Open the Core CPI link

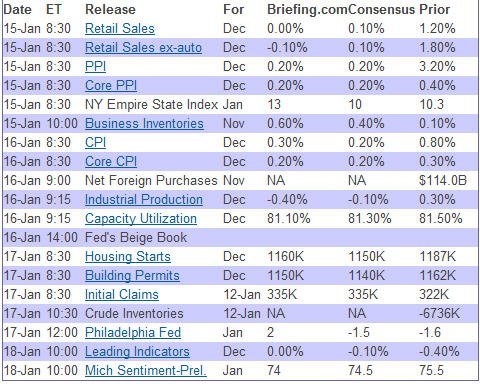(111, 162)
